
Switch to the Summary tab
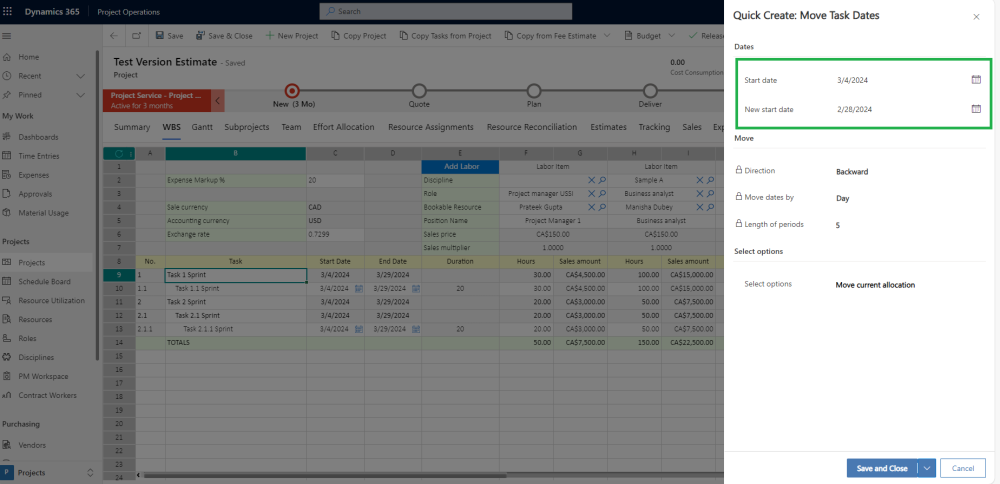(x=132, y=127)
